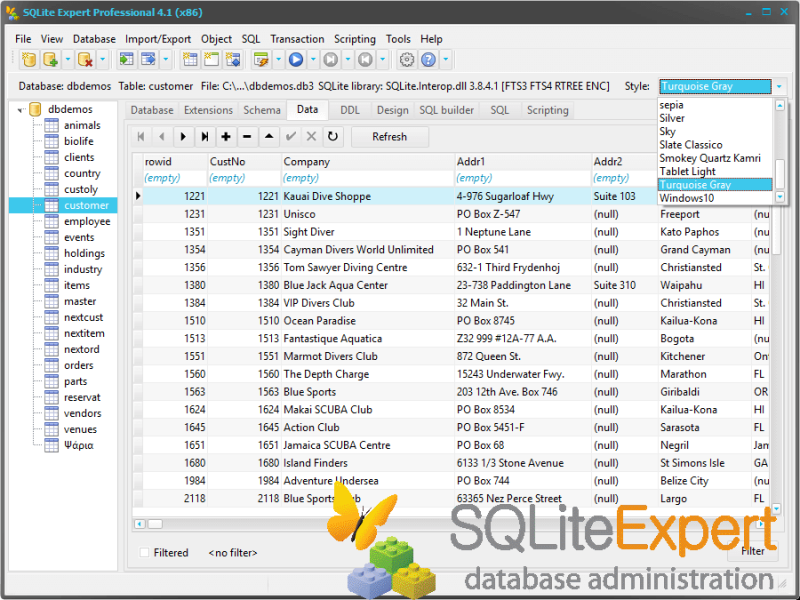The width and height of the screenshot is (800, 600).
Task: Click the circular refresh arrow icon
Action: pyautogui.click(x=333, y=137)
